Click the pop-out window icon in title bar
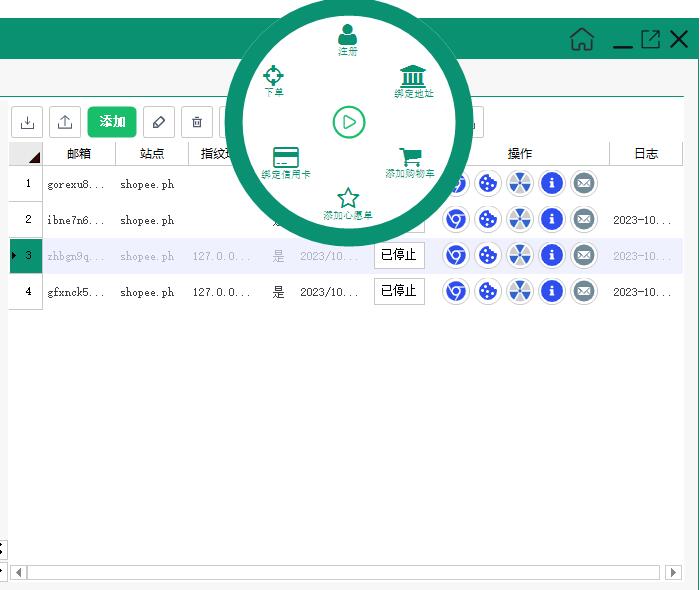The width and height of the screenshot is (700, 590). click(650, 39)
